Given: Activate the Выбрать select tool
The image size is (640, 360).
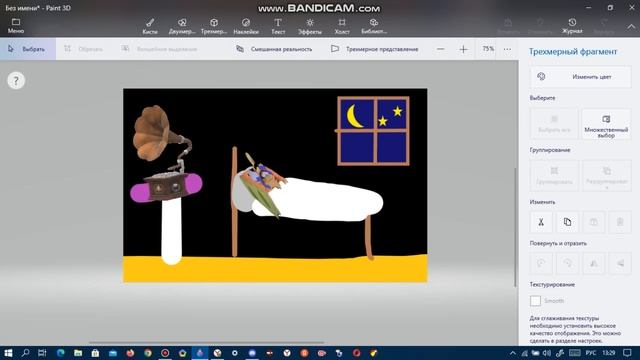Looking at the screenshot, I should coord(28,49).
